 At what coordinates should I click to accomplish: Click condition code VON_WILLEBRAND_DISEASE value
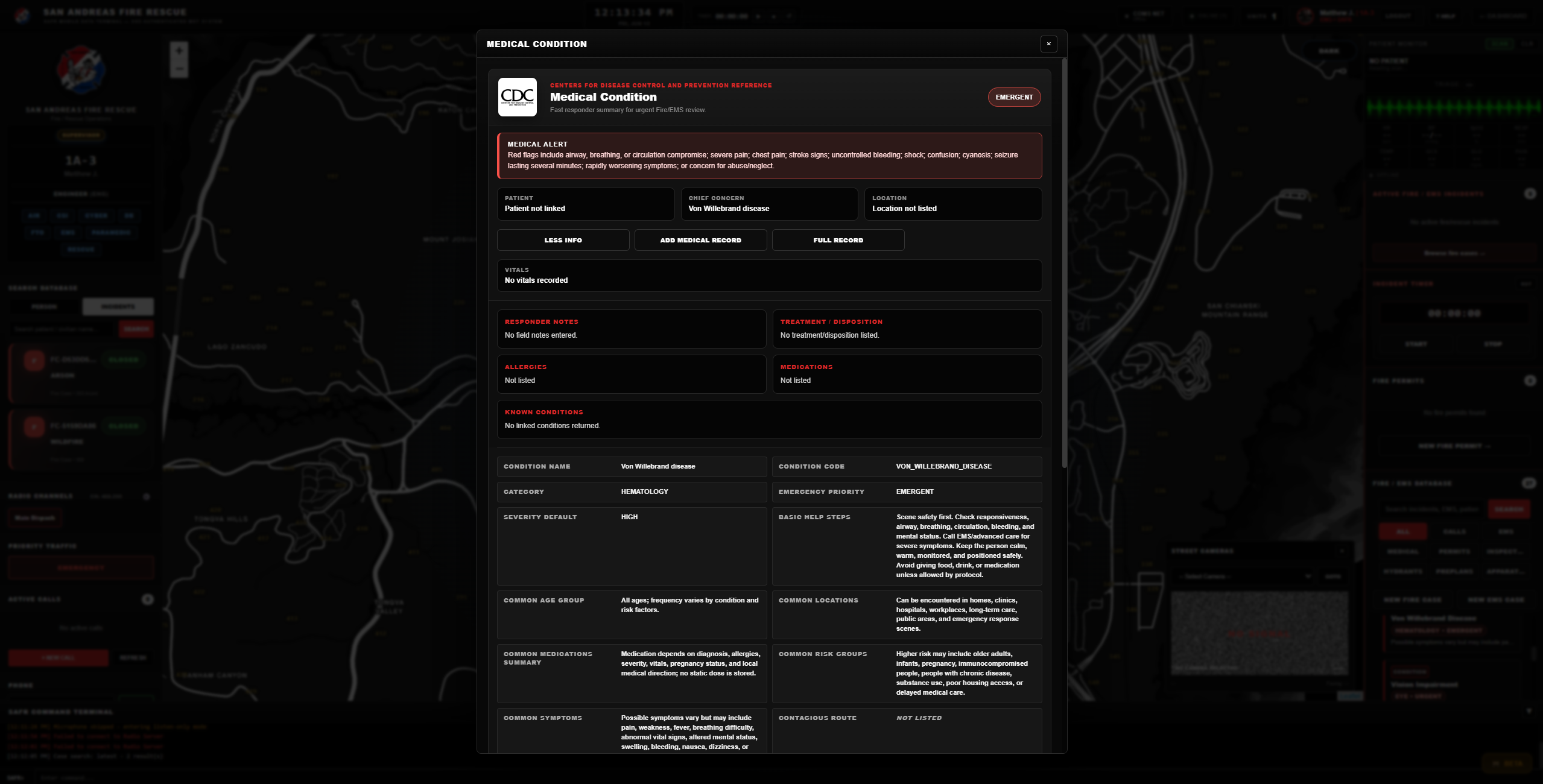pos(944,466)
